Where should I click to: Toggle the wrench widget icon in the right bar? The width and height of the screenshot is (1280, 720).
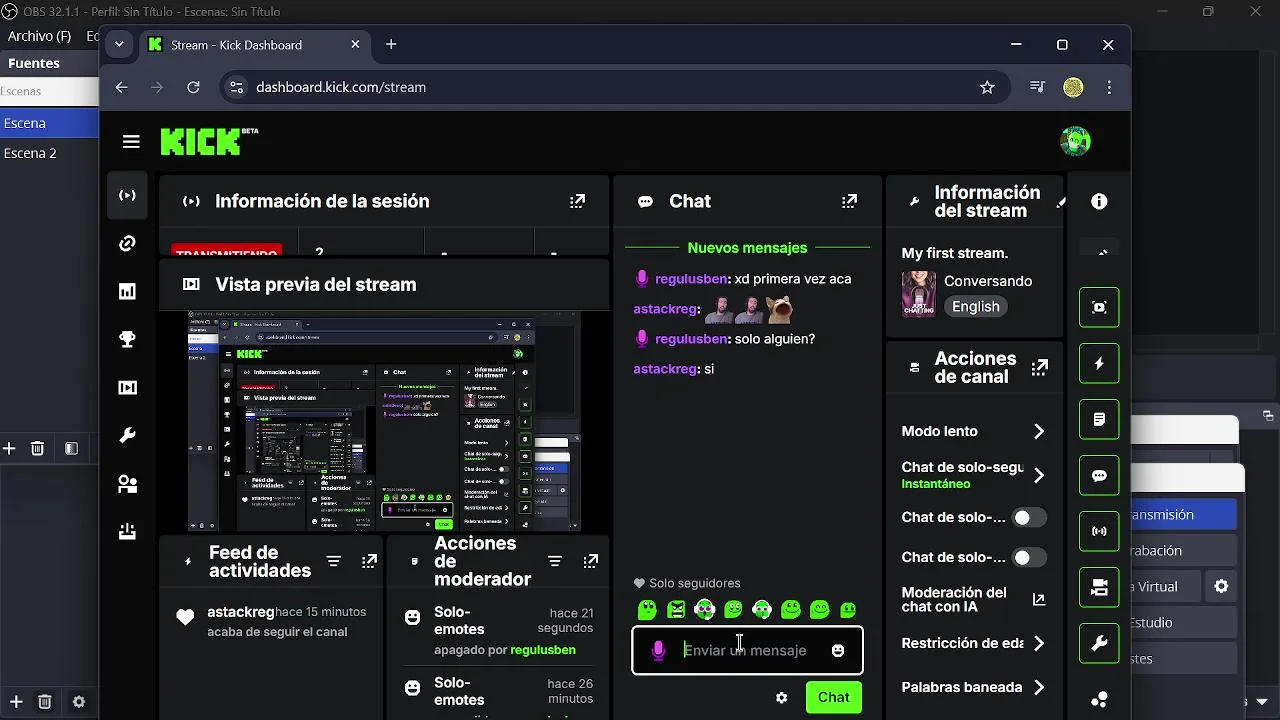(x=1099, y=643)
